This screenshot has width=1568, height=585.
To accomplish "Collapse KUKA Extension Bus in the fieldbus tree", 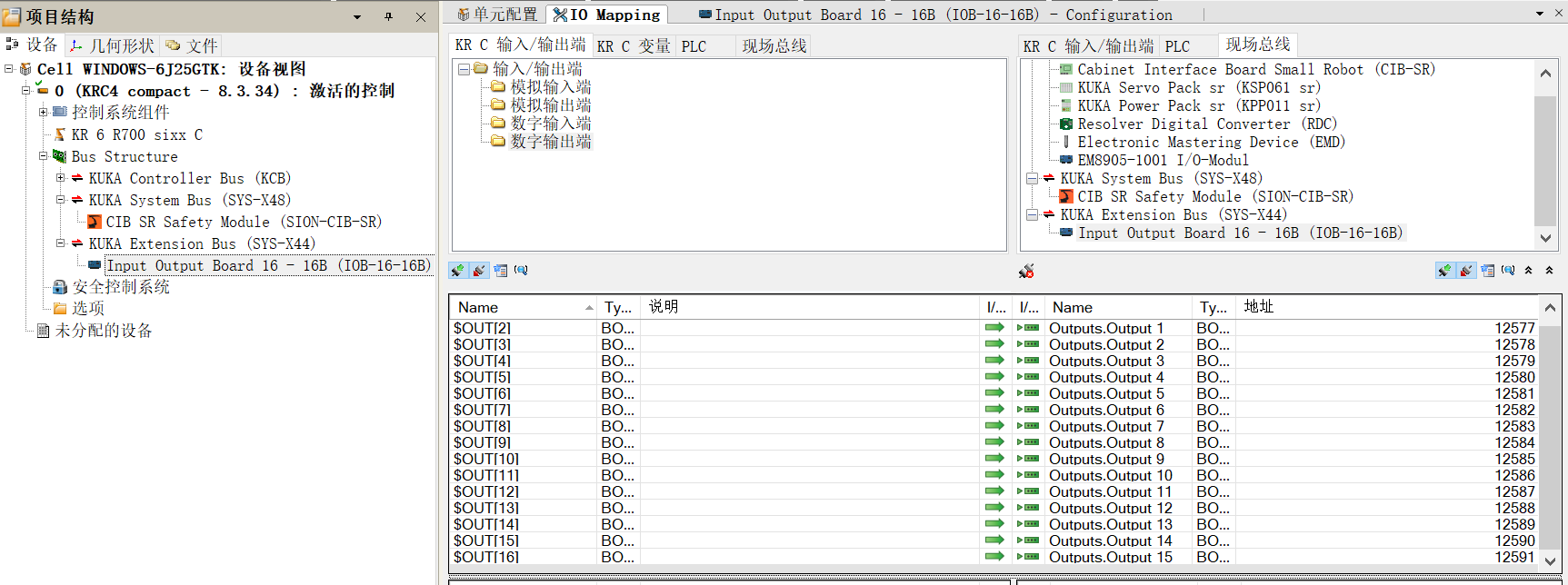I will coord(1032,215).
